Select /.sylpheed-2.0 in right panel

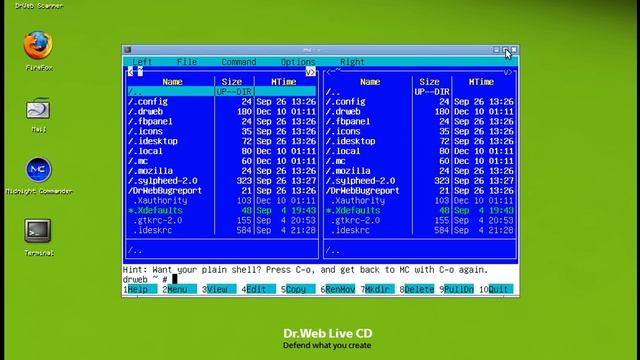pyautogui.click(x=420, y=181)
